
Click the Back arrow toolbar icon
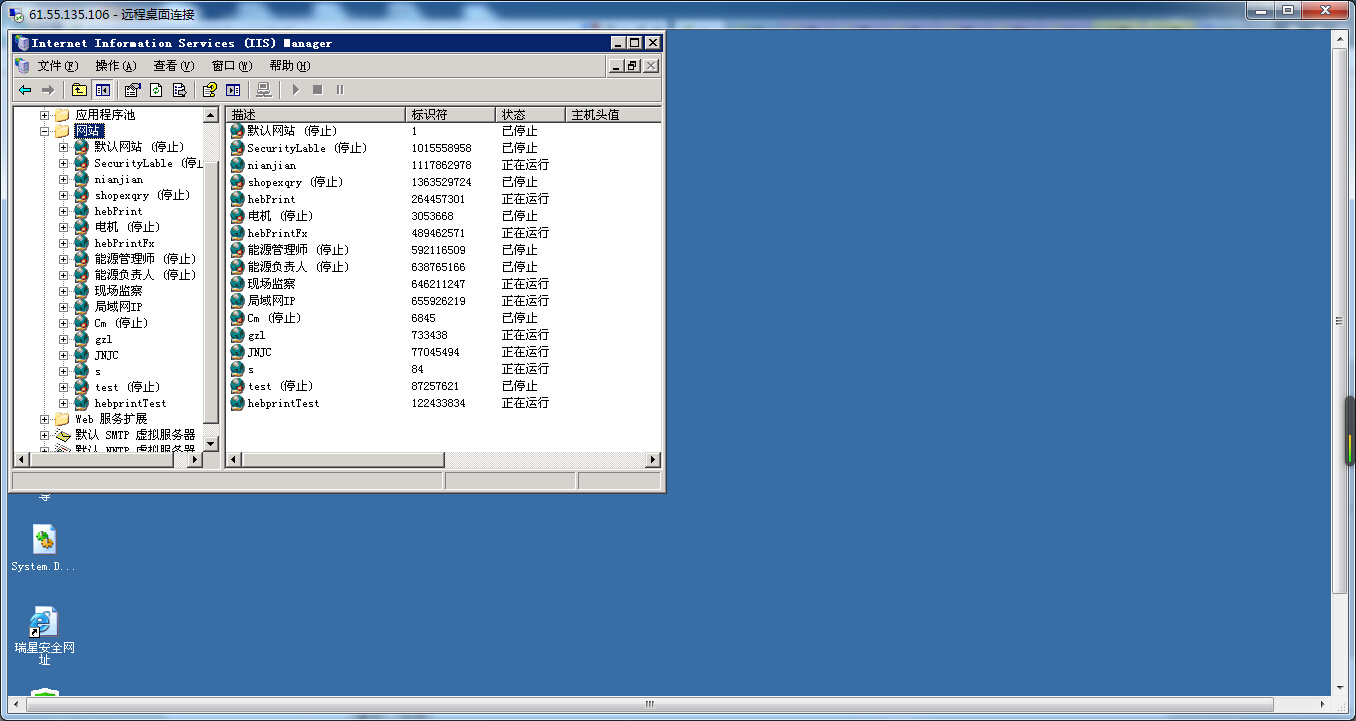25,90
